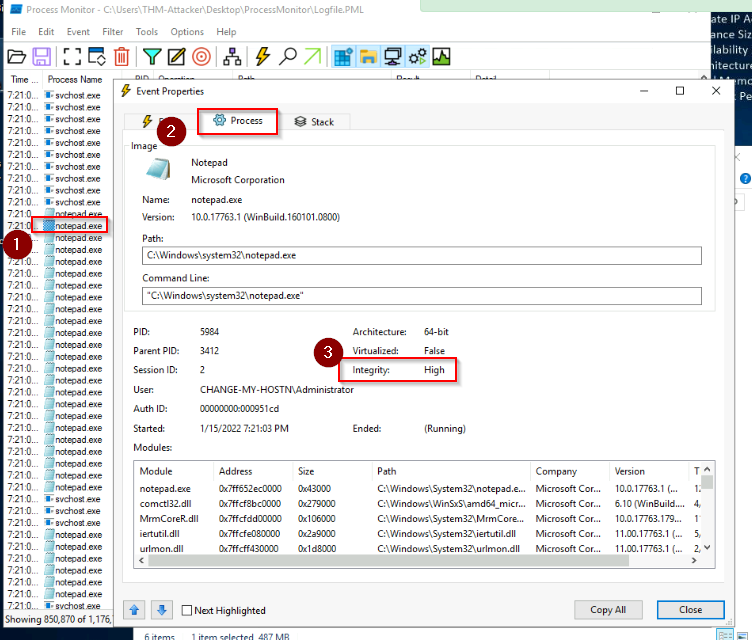Click the PID value 5984
This screenshot has width=752, height=640.
click(209, 332)
